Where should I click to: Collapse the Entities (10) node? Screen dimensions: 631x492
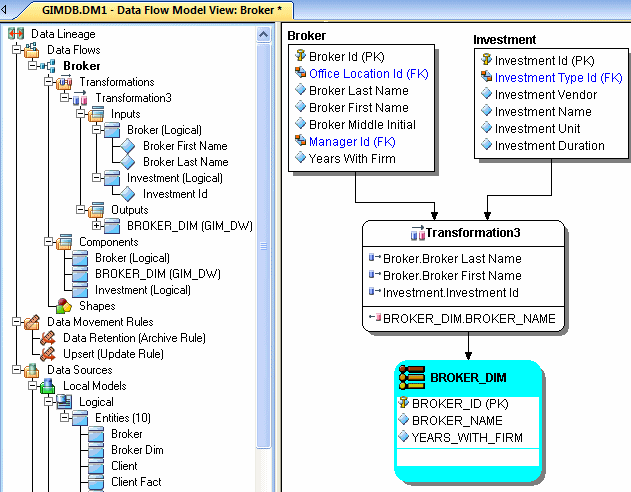(x=64, y=418)
